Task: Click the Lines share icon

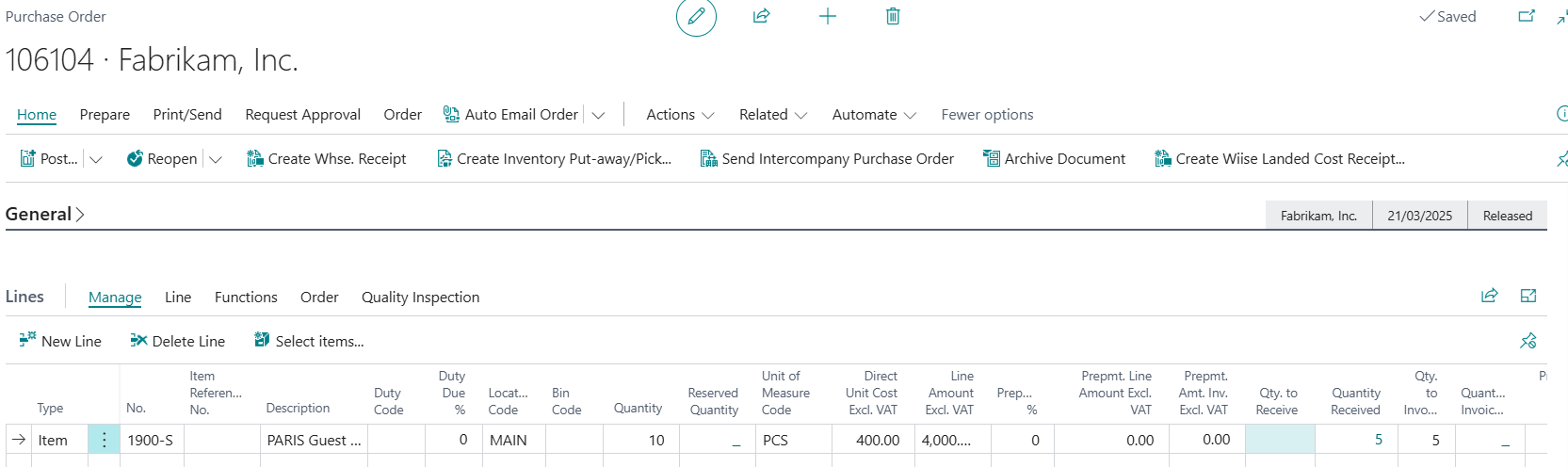Action: click(1489, 296)
